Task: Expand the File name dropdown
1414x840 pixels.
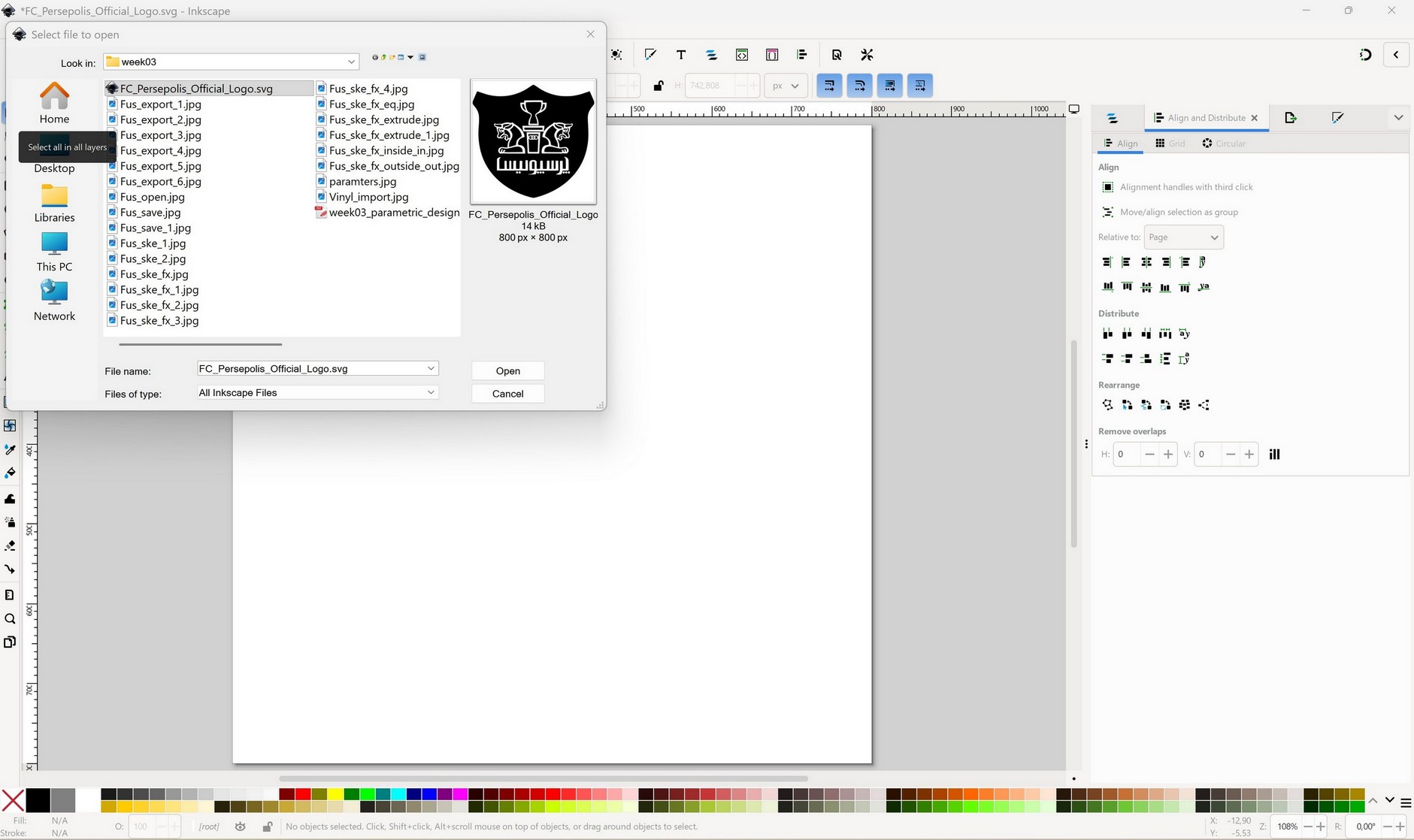Action: 431,368
